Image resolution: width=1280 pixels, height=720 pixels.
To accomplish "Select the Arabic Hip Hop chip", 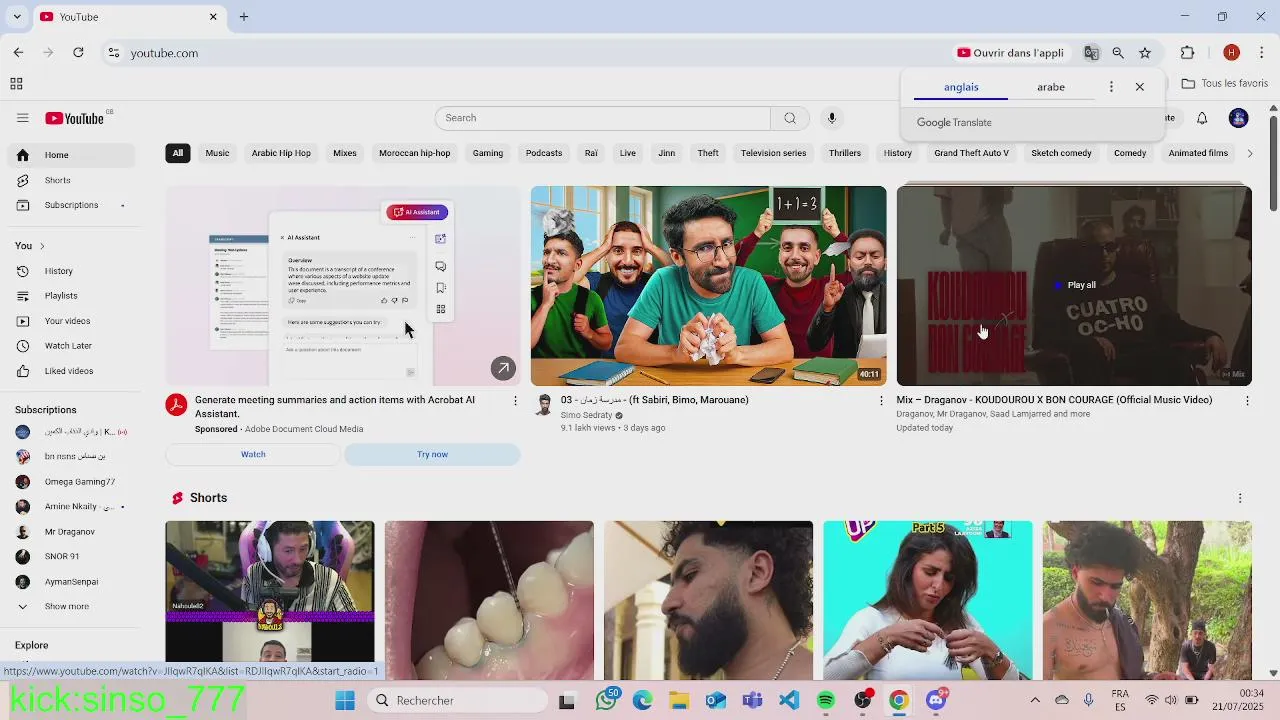I will 281,153.
